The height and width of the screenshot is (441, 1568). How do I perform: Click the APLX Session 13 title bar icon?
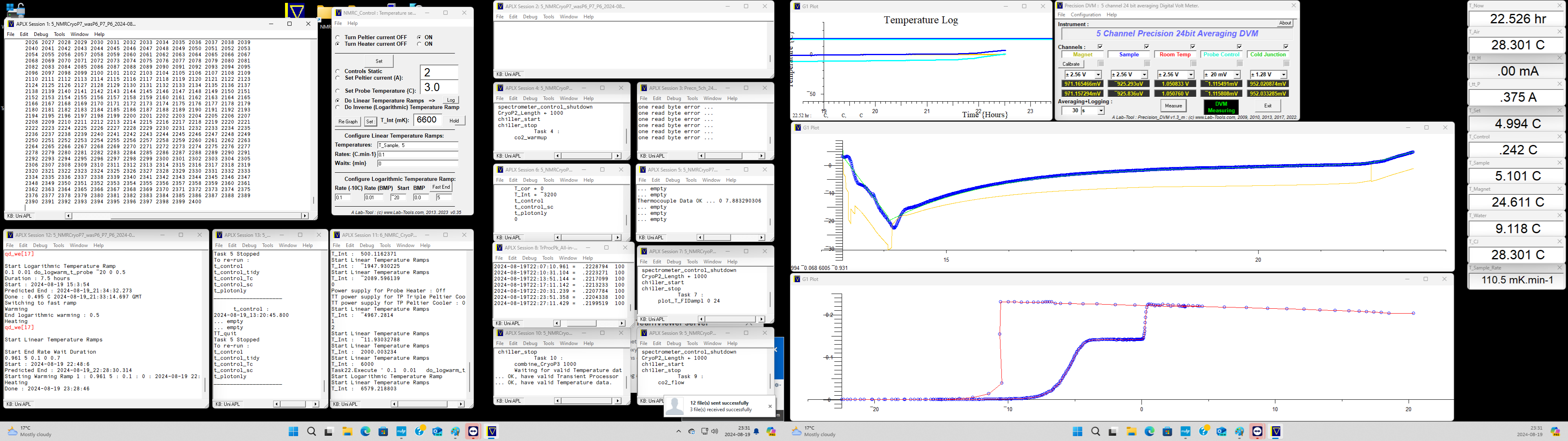[x=218, y=234]
